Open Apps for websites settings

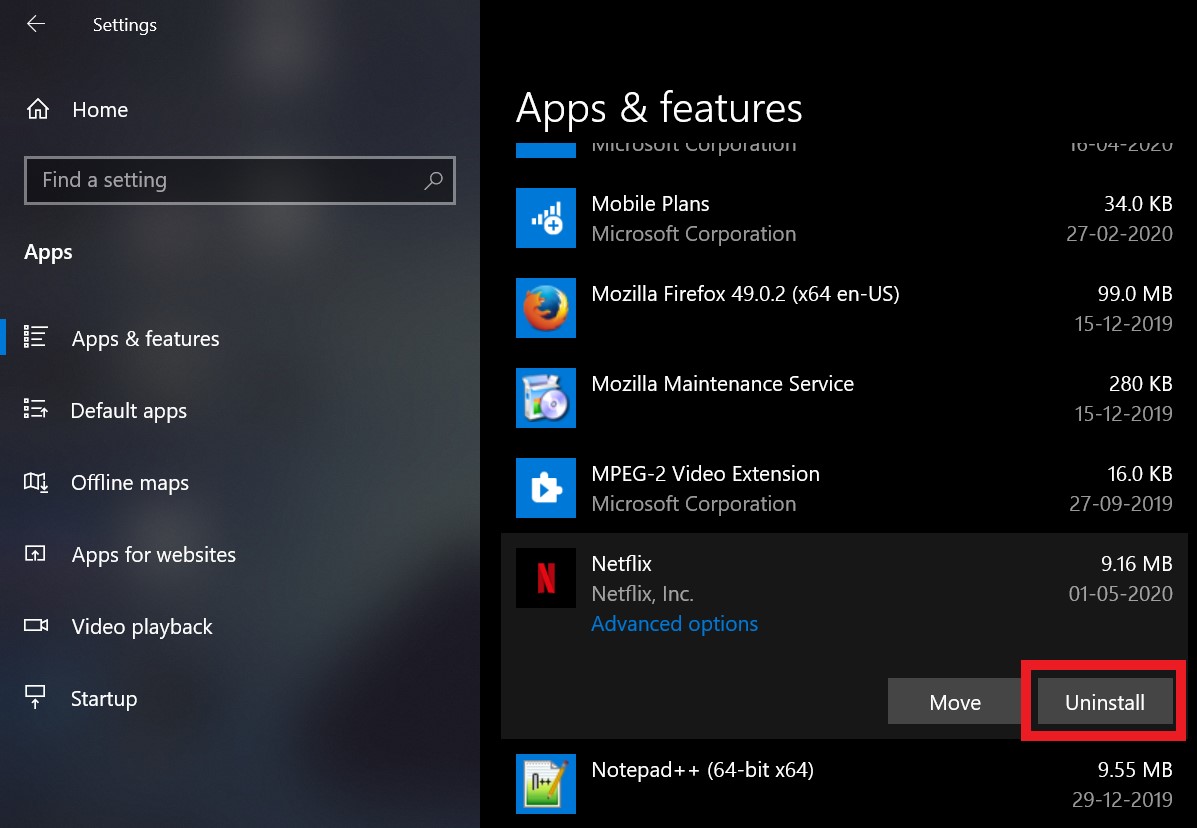coord(153,555)
